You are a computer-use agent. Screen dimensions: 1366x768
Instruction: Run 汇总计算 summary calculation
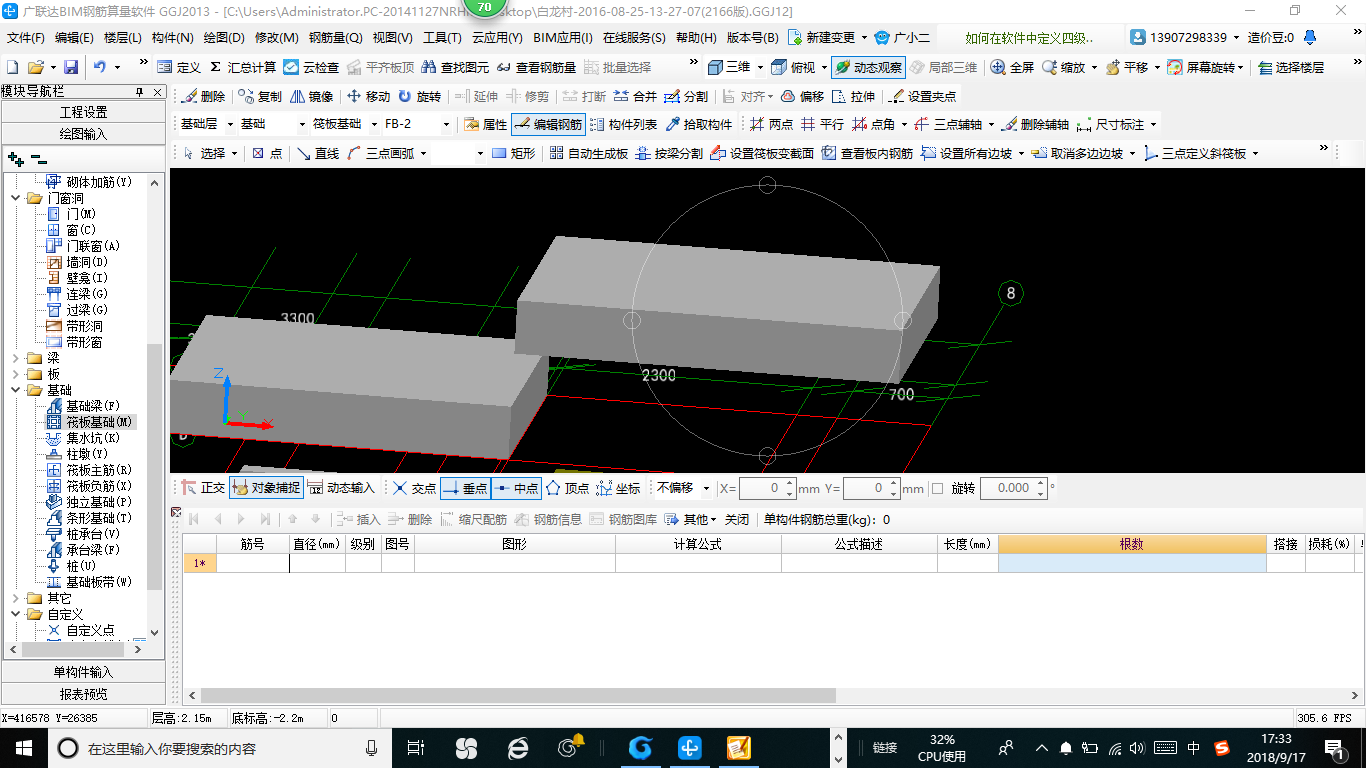242,67
